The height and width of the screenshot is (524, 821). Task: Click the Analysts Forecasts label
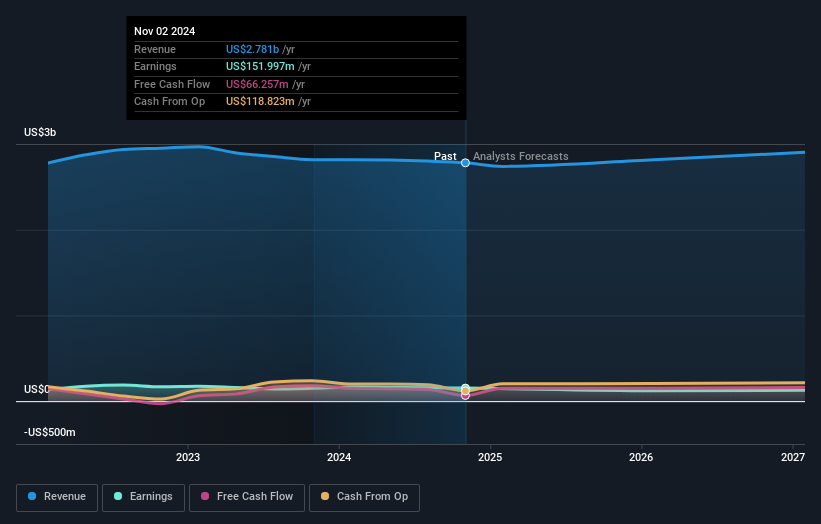tap(520, 156)
